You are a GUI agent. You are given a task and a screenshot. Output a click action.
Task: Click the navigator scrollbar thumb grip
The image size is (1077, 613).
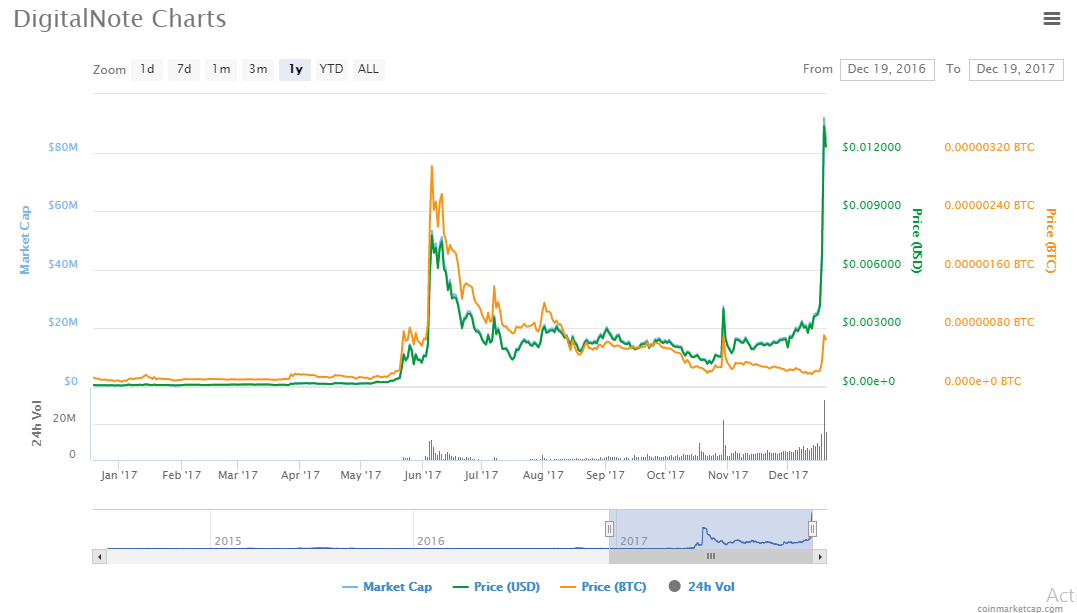coord(711,556)
